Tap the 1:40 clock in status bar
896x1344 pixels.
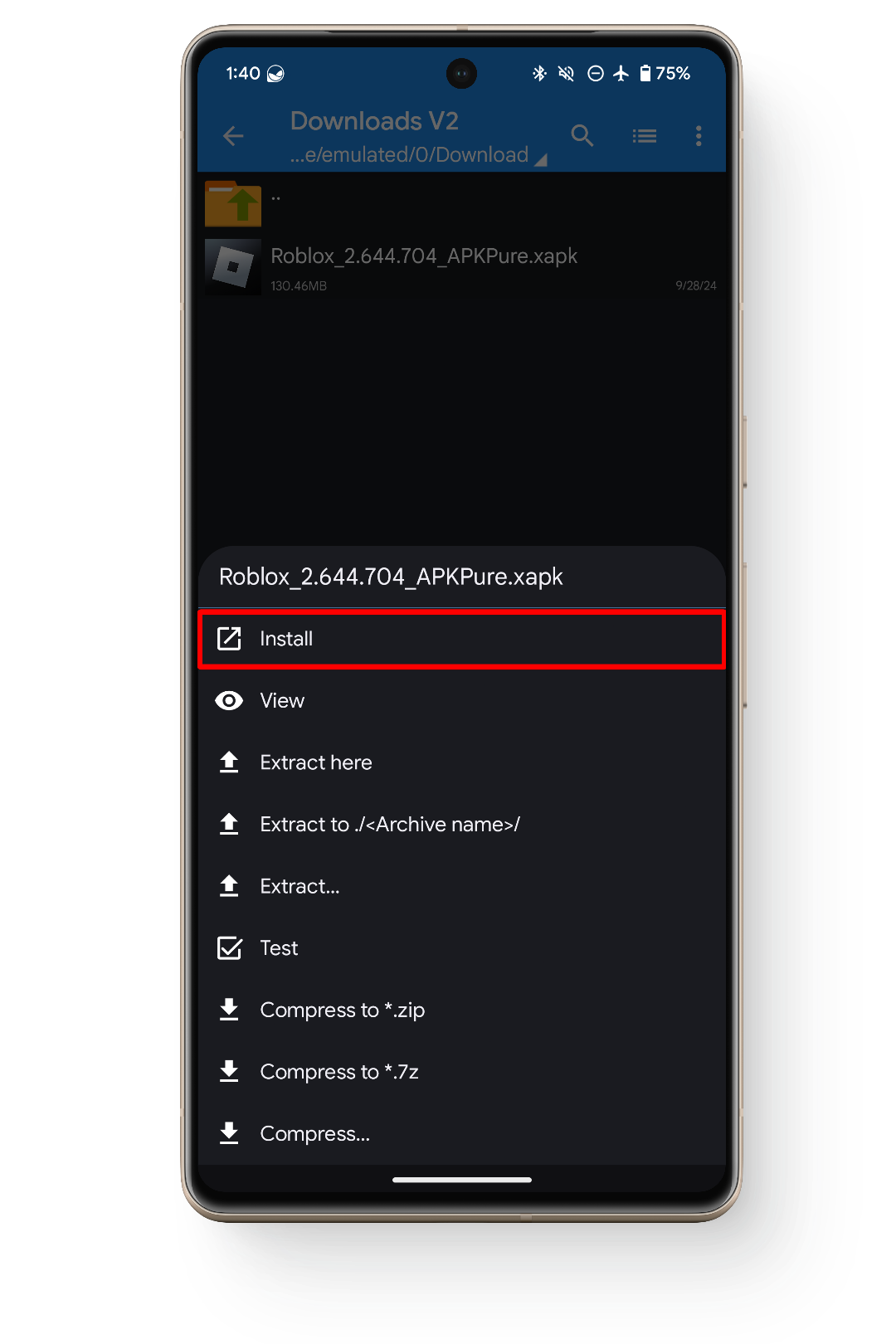243,74
